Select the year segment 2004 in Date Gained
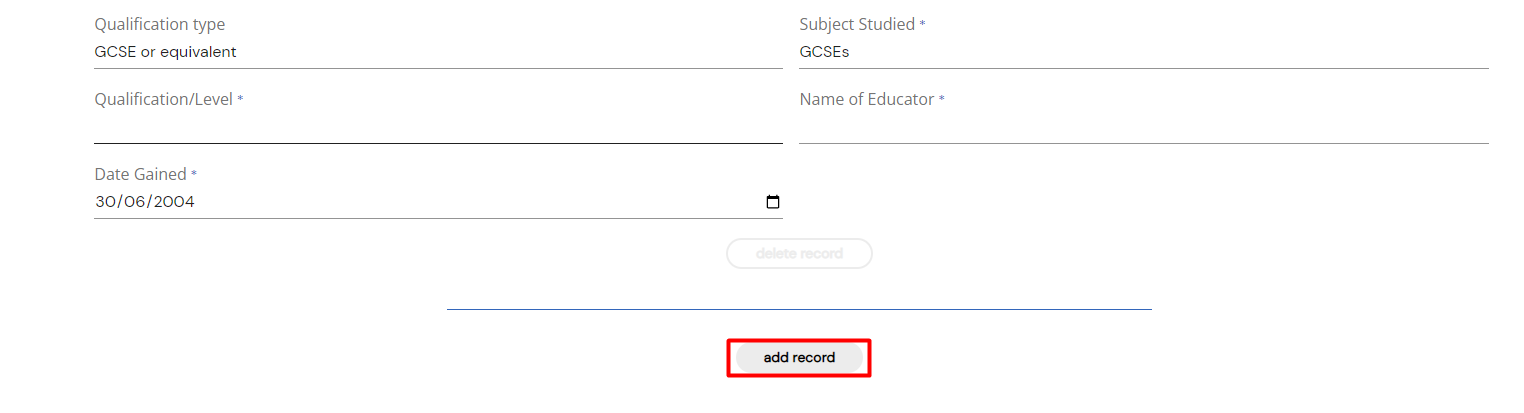Image resolution: width=1524 pixels, height=413 pixels. [174, 201]
